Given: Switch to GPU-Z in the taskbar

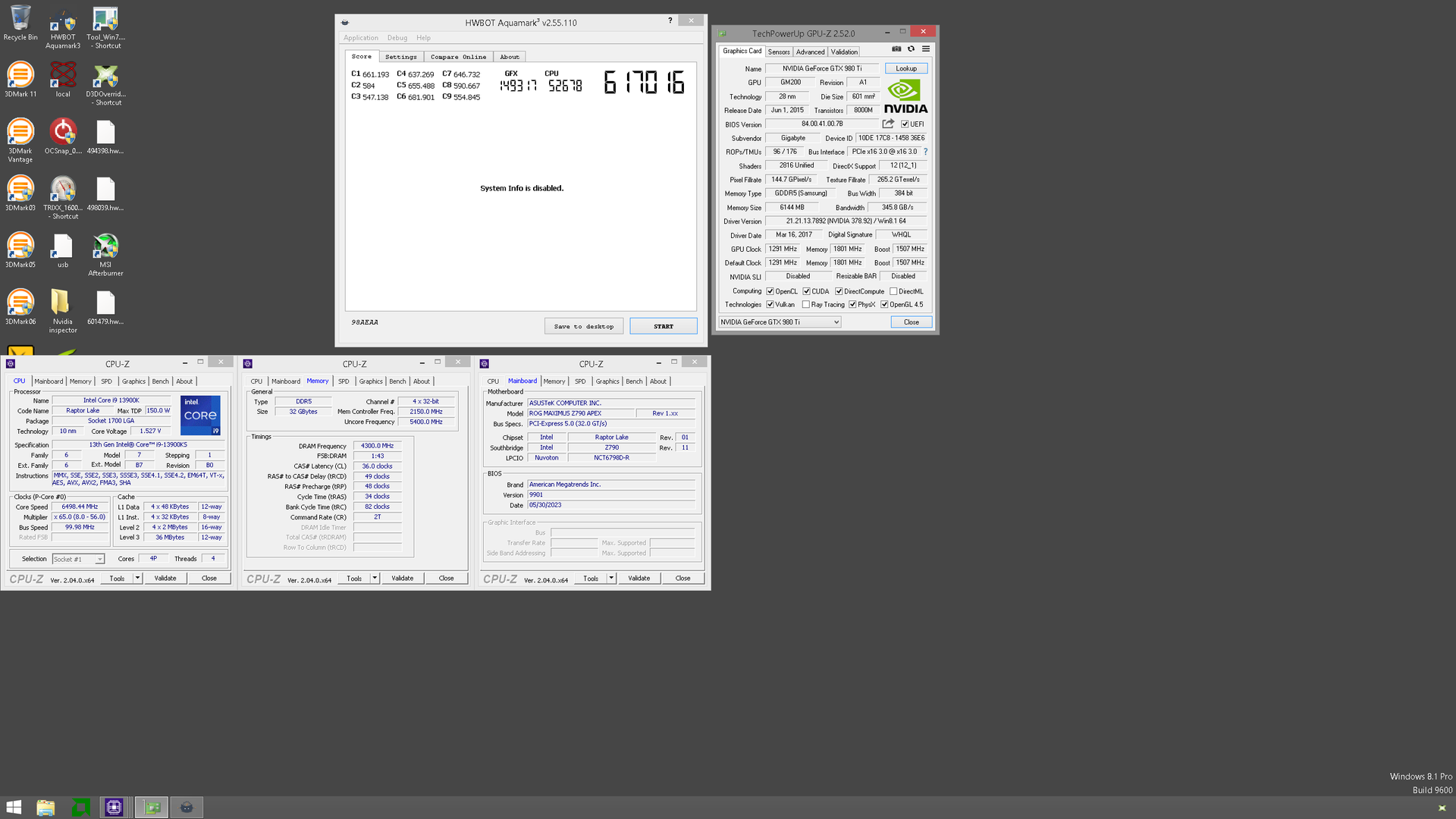Looking at the screenshot, I should tap(152, 808).
